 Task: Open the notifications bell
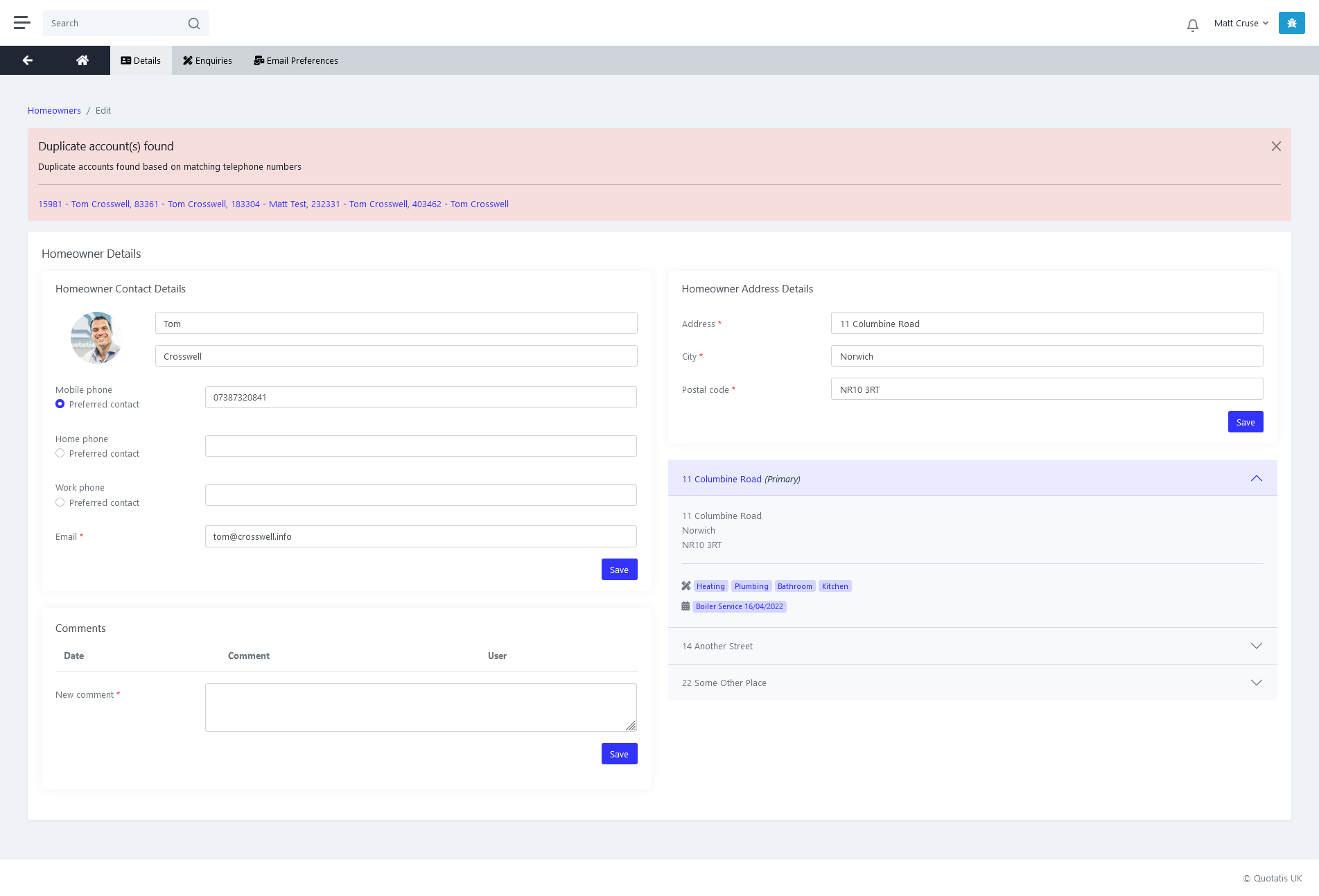(x=1192, y=26)
